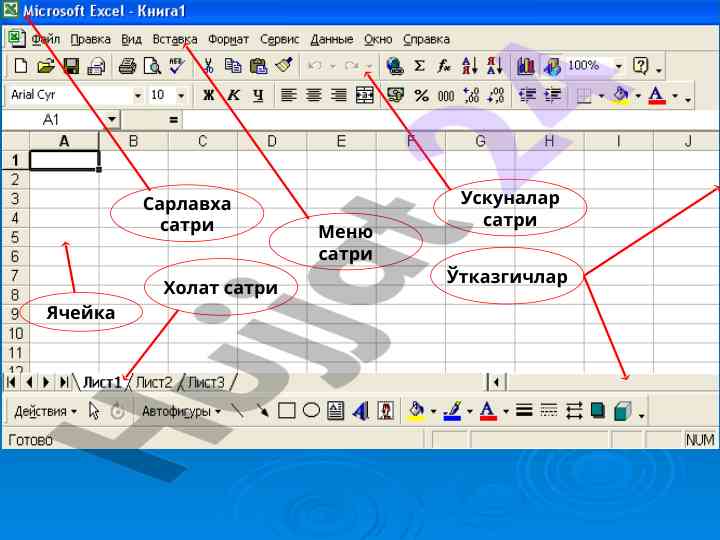Open the Данные menu
720x540 pixels.
pyautogui.click(x=332, y=39)
